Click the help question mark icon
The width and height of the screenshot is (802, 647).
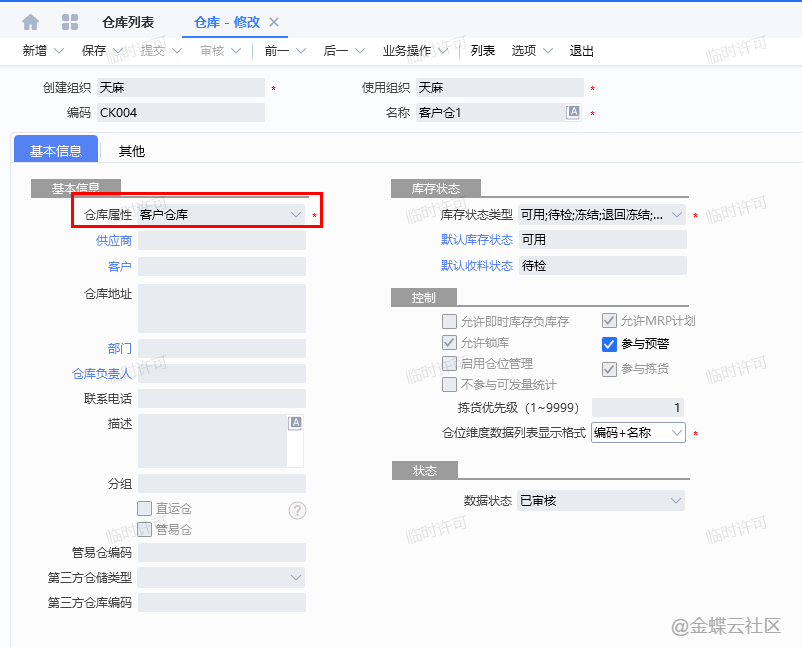coord(297,510)
